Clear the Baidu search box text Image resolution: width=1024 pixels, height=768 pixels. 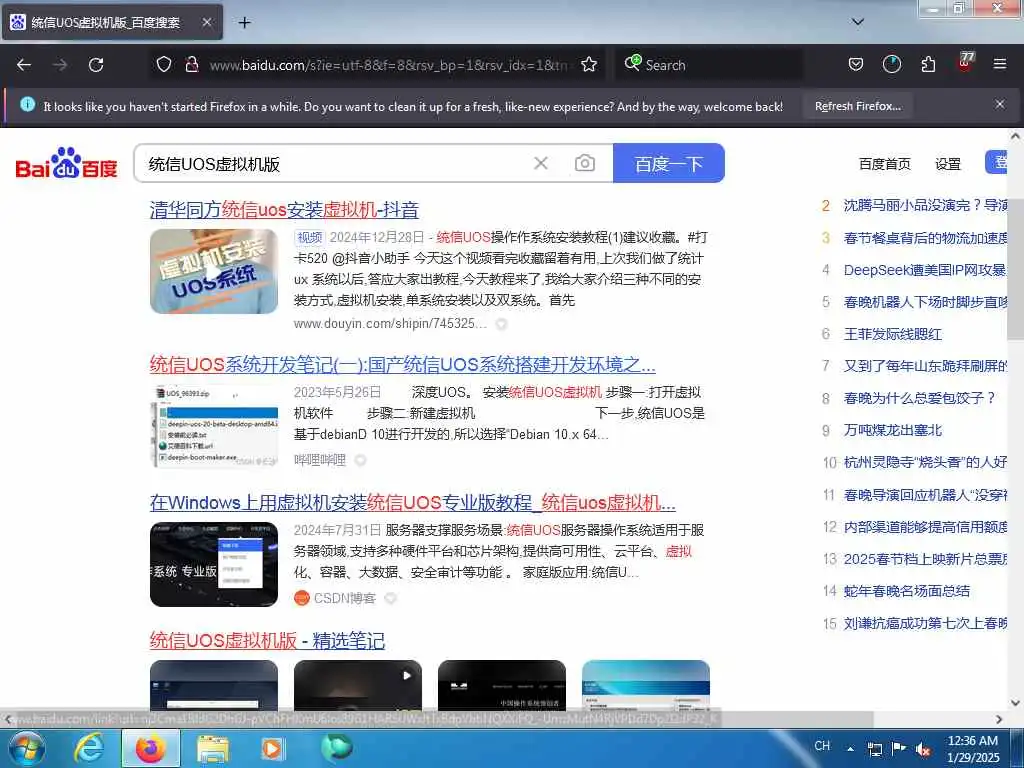[x=541, y=163]
